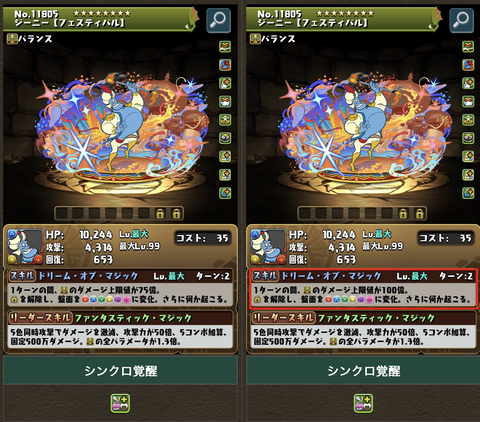
Task: Tap the left panel コスト: 35 label
Action: point(202,238)
